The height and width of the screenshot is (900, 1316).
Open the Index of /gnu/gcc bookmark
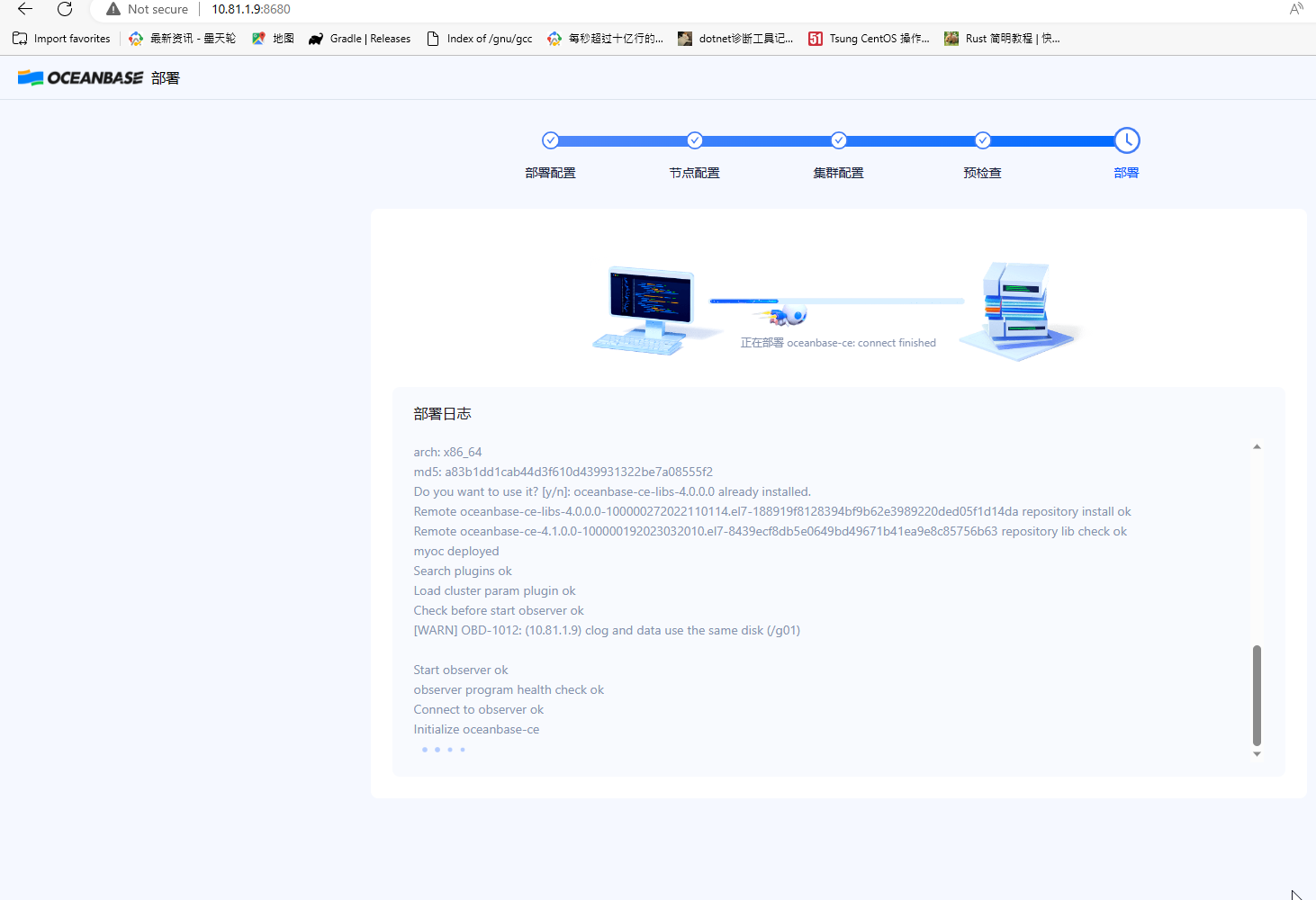(480, 39)
